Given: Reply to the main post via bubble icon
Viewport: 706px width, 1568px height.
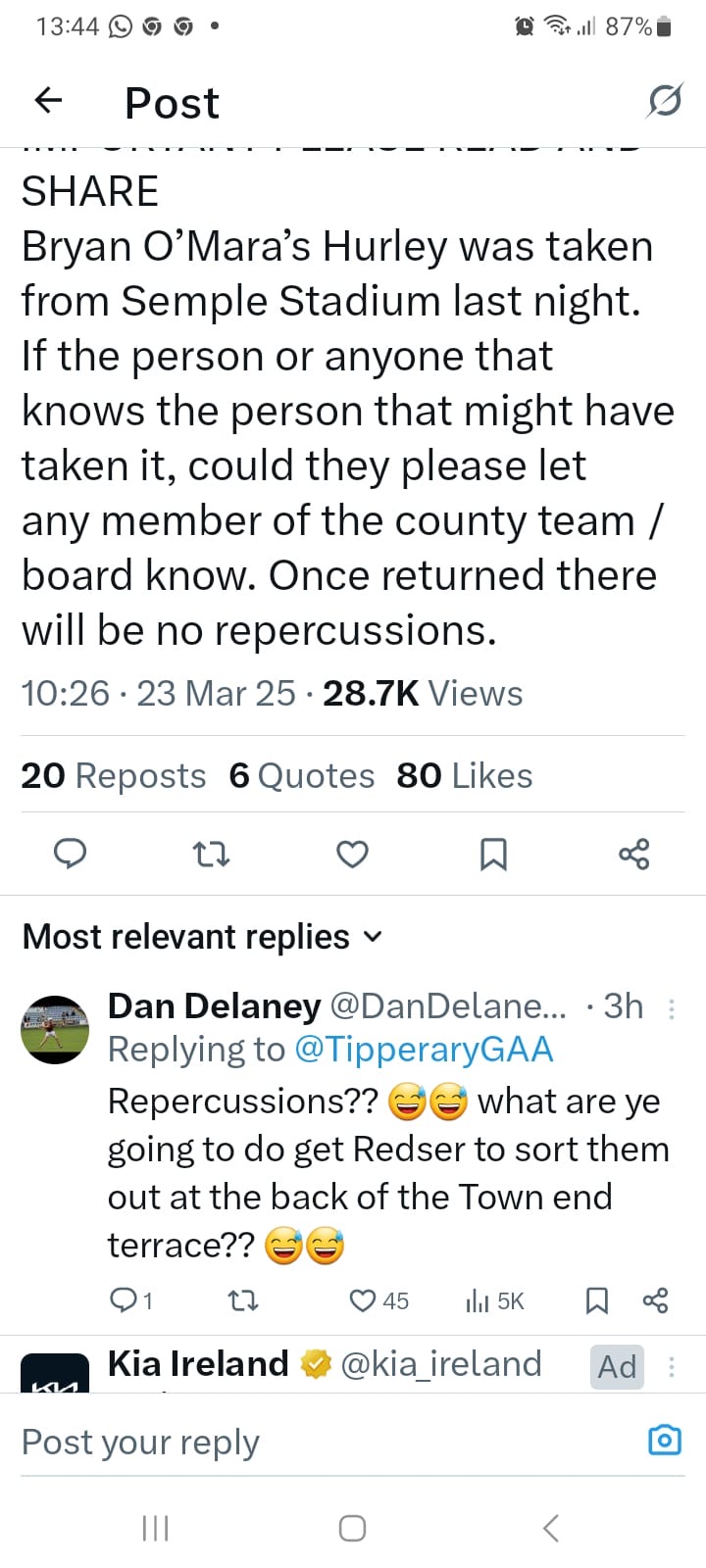Looking at the screenshot, I should [69, 855].
